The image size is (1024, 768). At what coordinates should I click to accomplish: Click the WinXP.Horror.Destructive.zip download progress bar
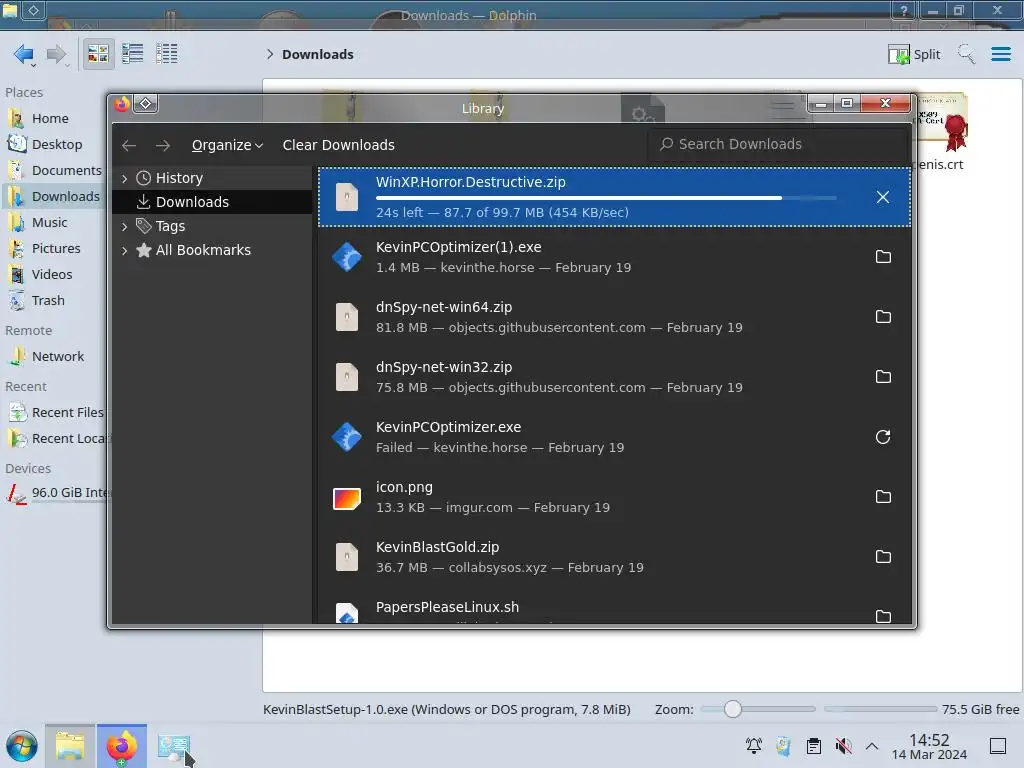click(x=606, y=197)
